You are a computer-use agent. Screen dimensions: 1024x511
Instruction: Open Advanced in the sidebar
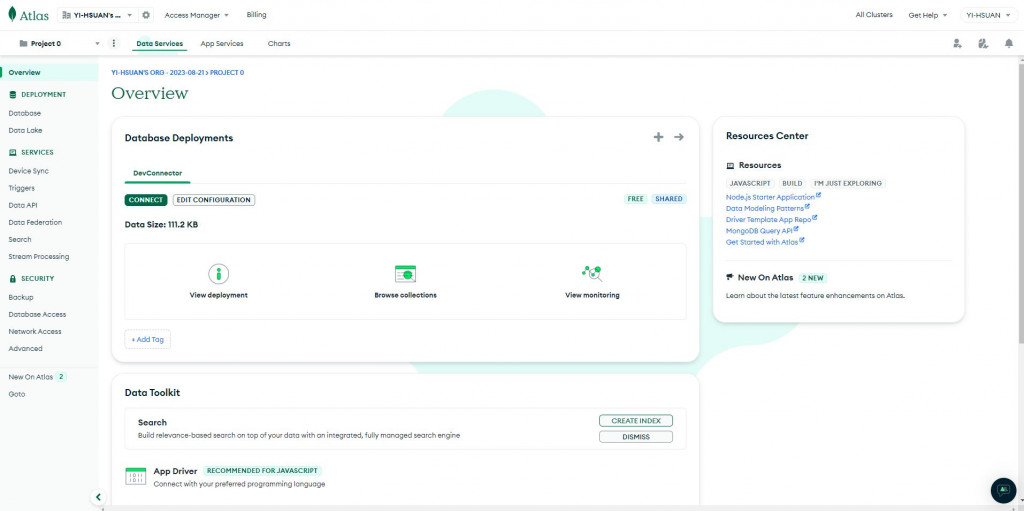point(25,349)
